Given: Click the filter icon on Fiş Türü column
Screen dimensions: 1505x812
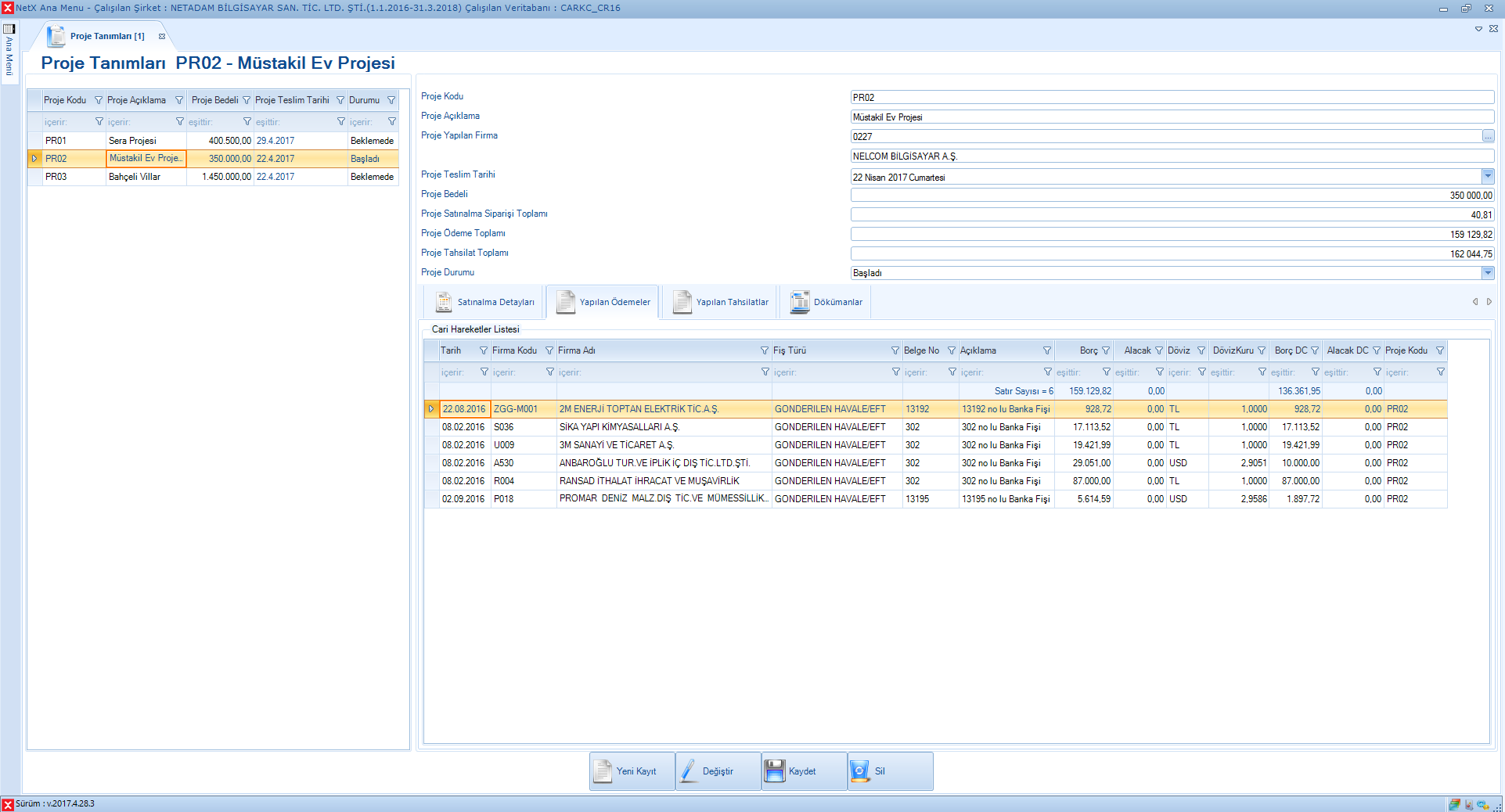Looking at the screenshot, I should (895, 350).
